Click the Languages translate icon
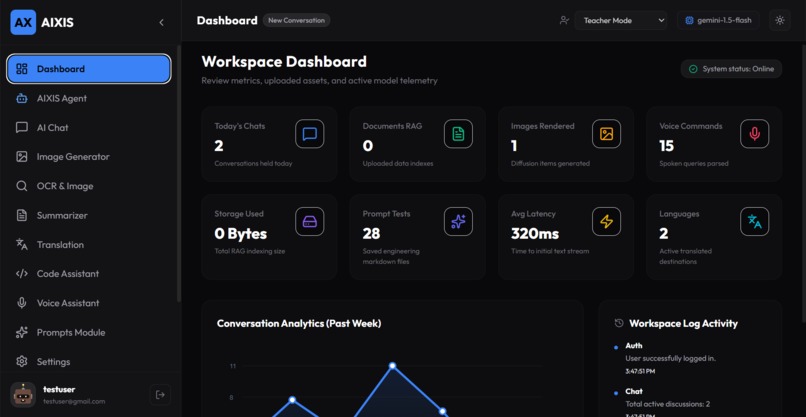This screenshot has width=806, height=417. click(x=755, y=222)
